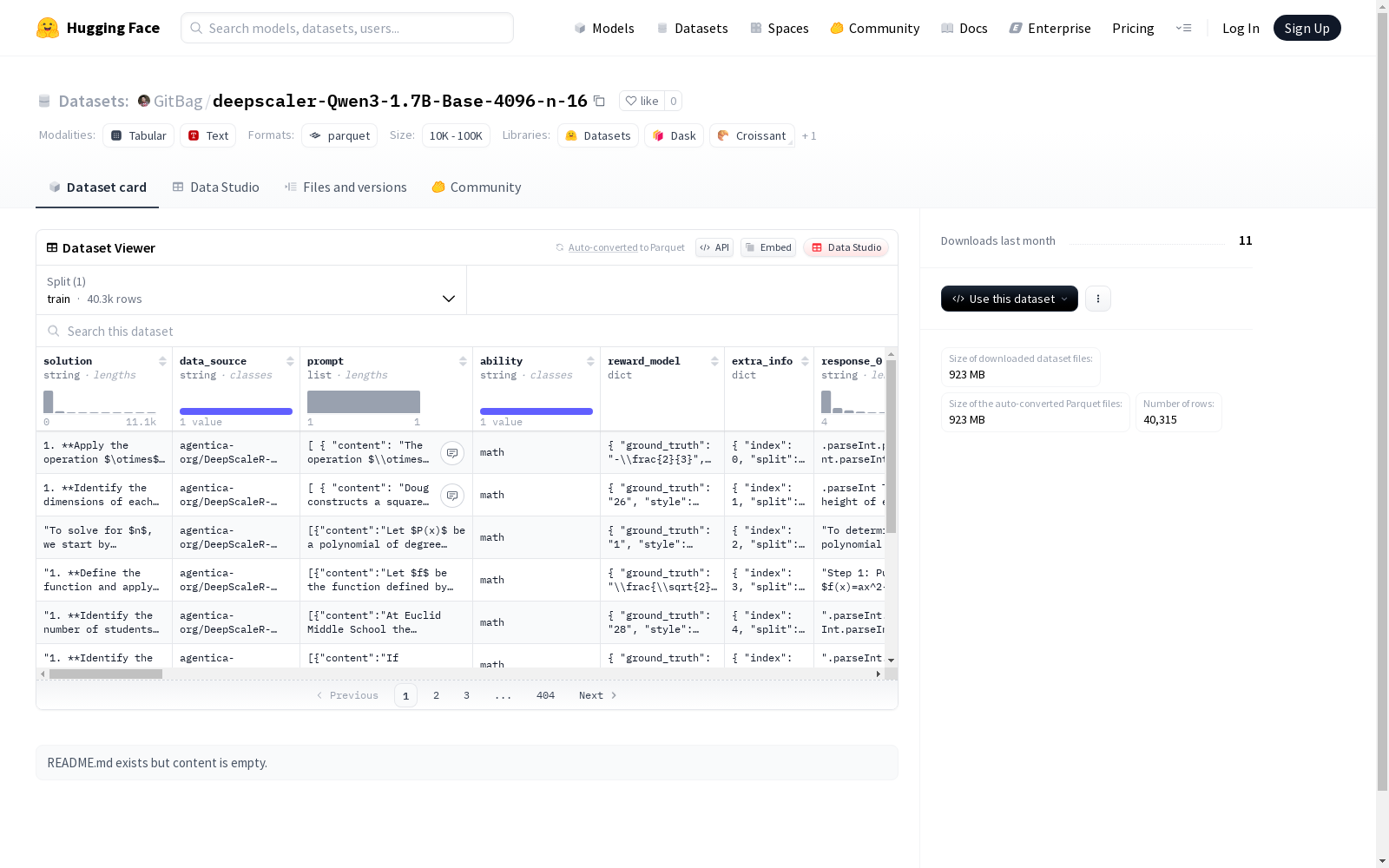Click the current page 1 button
1389x868 pixels.
click(405, 695)
